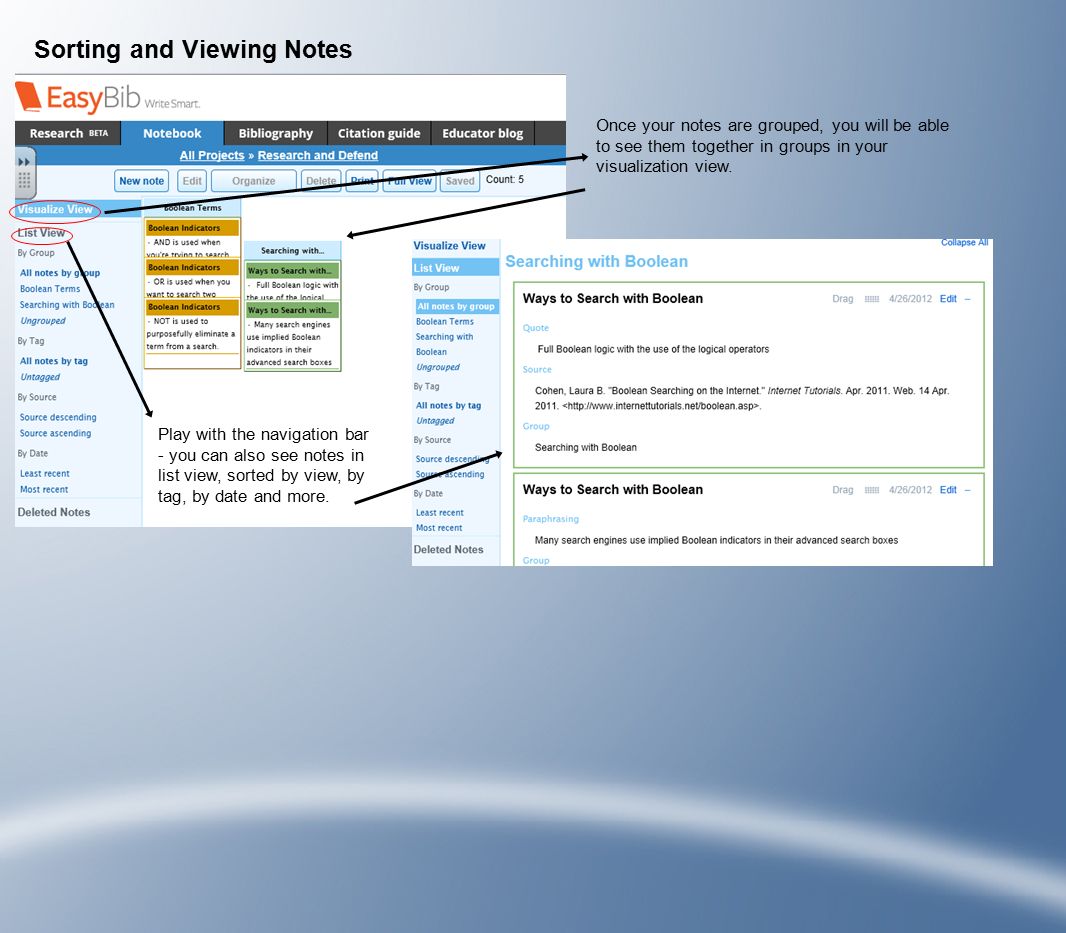The image size is (1066, 933).
Task: Select Visualize View in the left screenshot sidebar
Action: point(55,209)
